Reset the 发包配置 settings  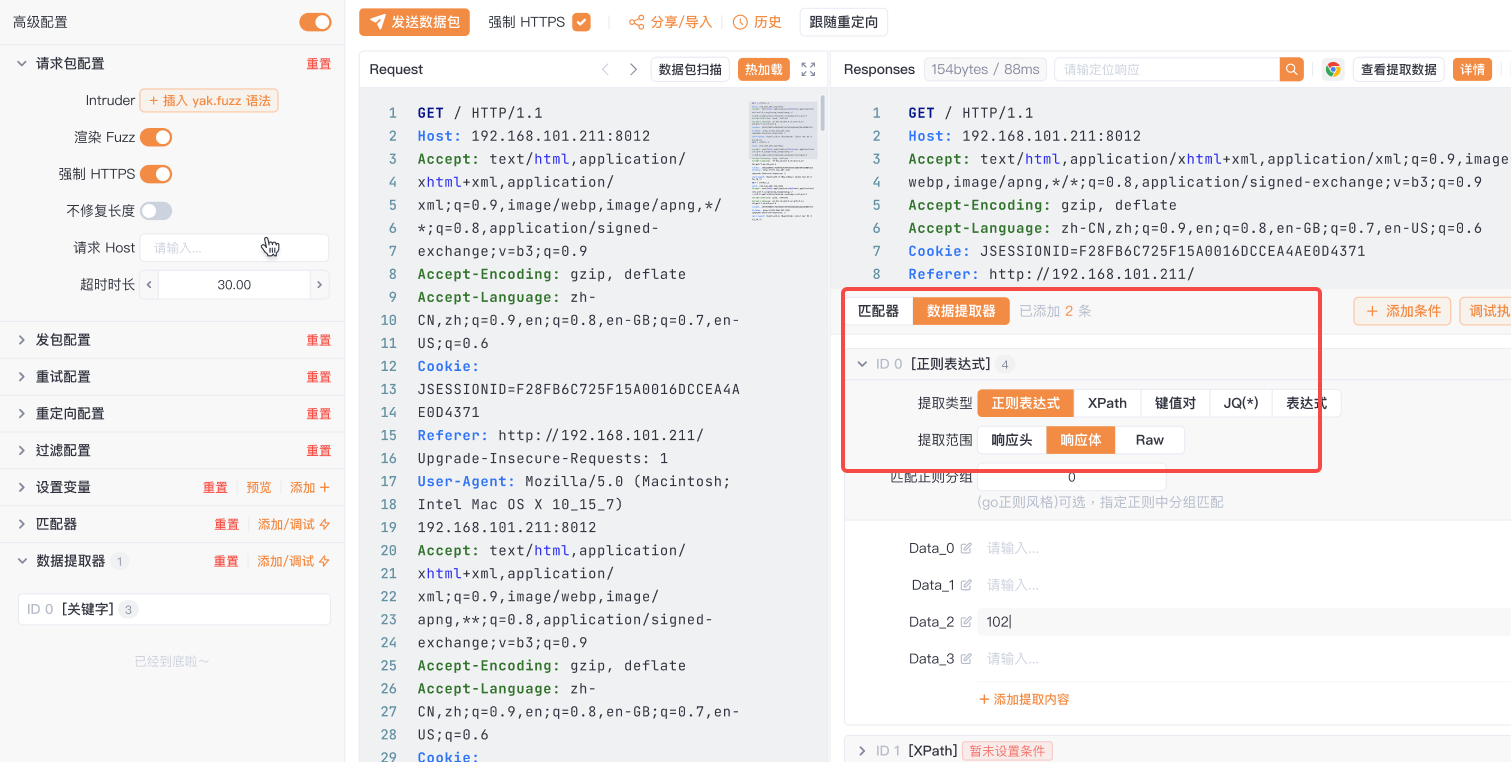(319, 340)
